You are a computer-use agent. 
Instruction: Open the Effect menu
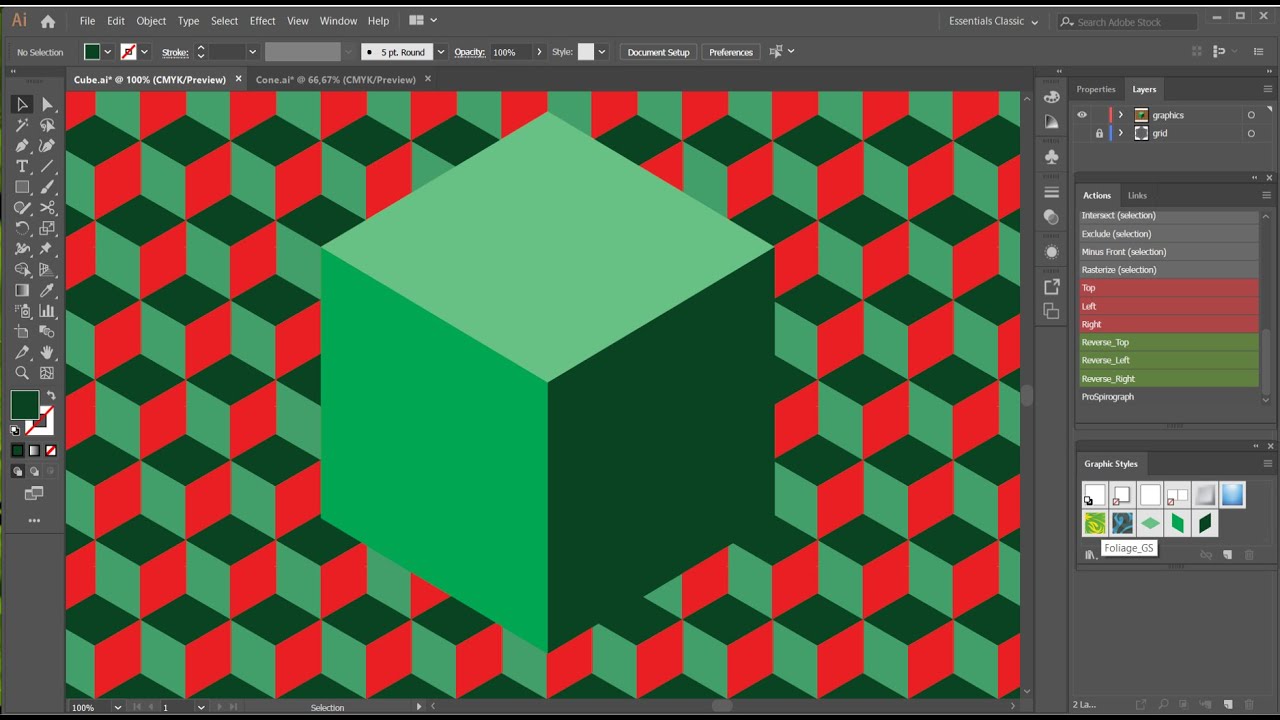tap(263, 21)
